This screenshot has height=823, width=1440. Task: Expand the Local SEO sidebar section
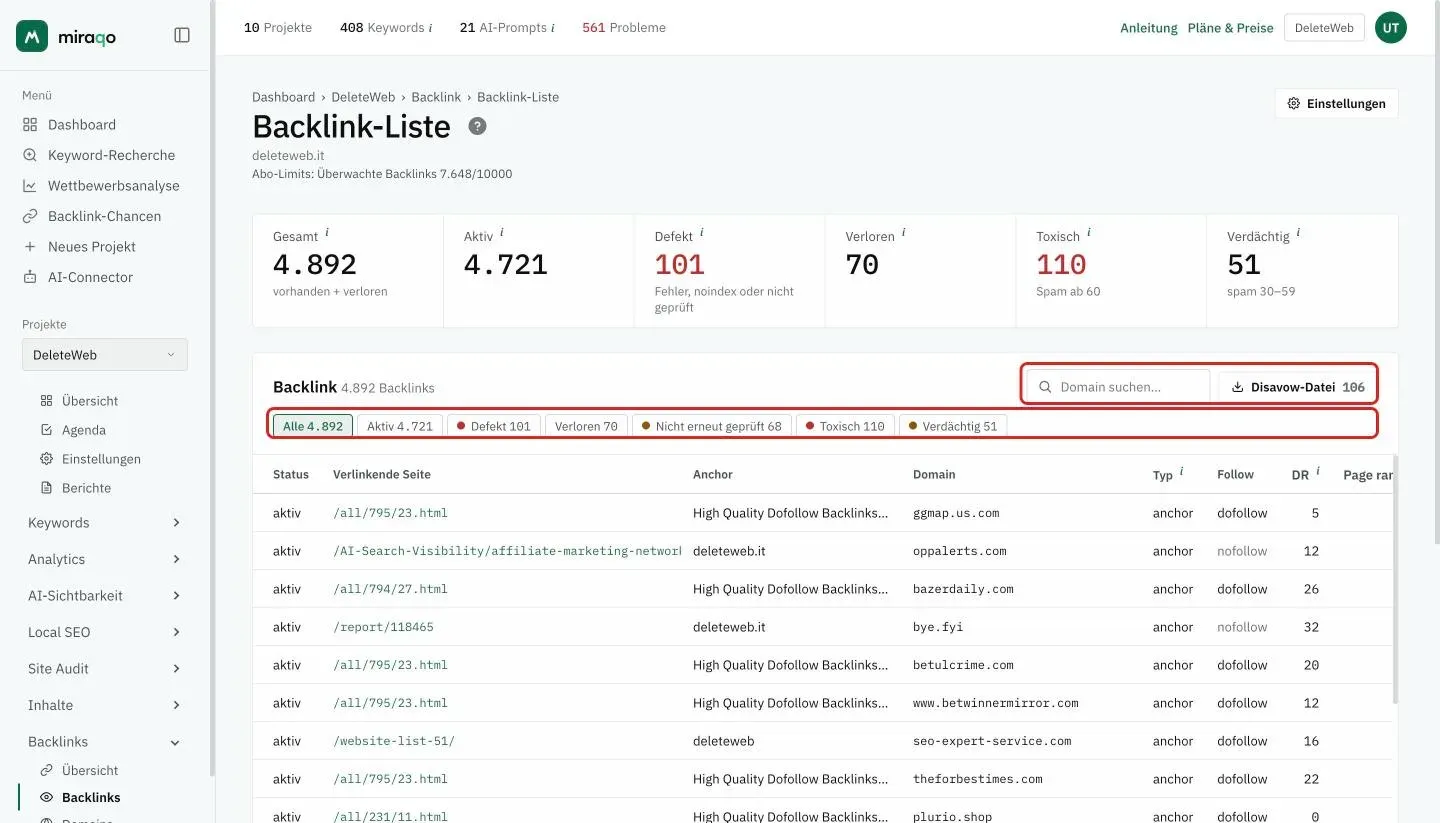click(x=105, y=632)
